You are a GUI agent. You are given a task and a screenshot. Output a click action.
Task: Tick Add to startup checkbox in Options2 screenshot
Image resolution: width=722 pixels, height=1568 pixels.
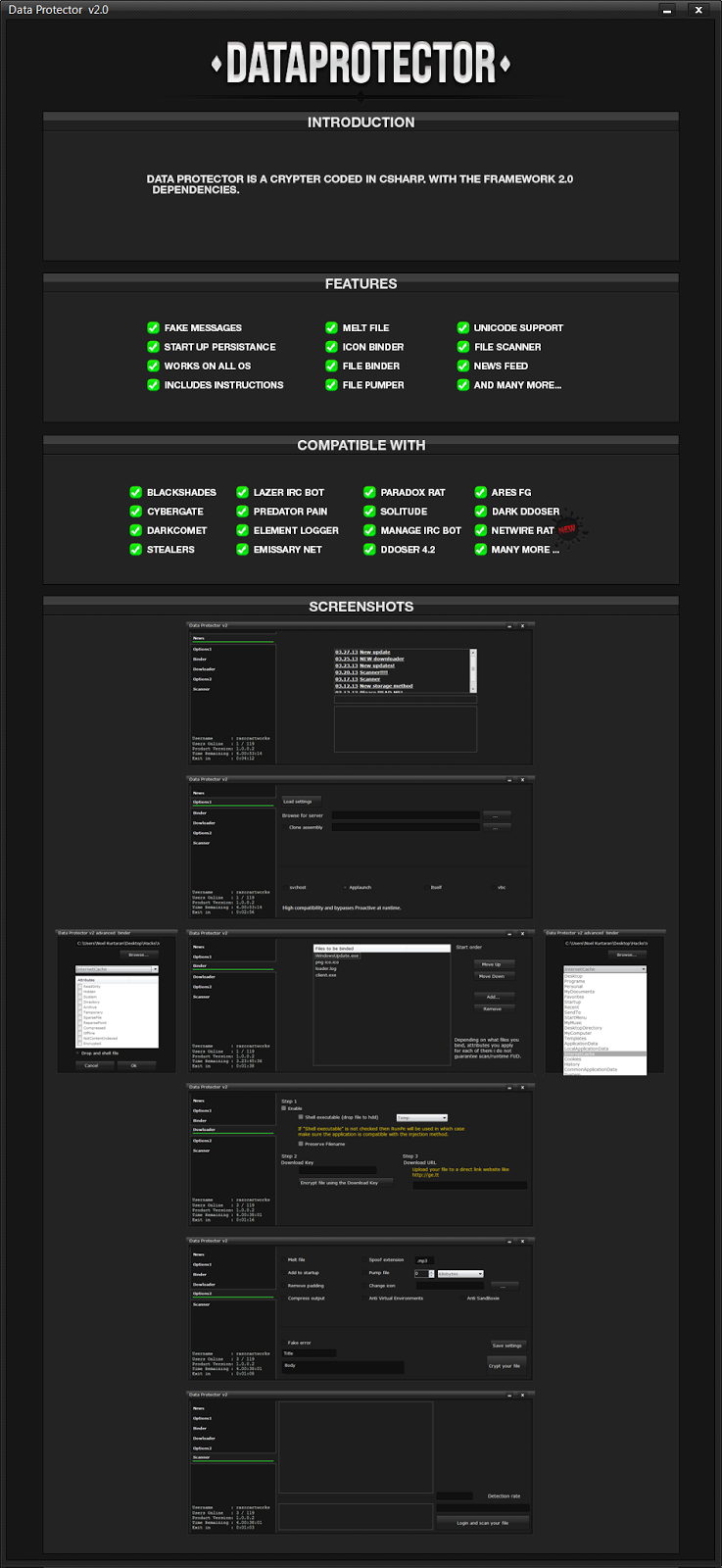(284, 1272)
